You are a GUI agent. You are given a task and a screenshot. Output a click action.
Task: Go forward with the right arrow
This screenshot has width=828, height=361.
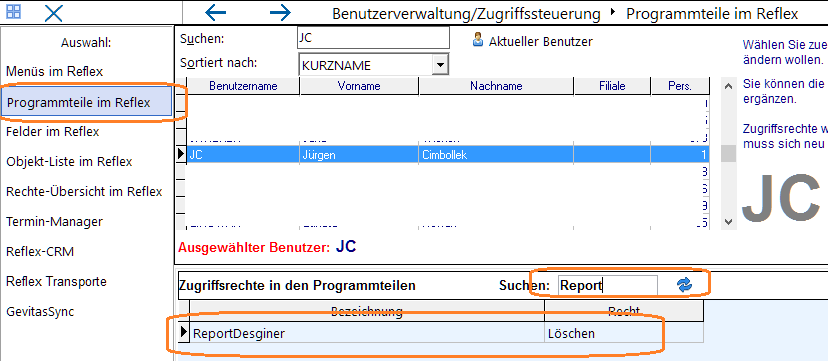280,13
